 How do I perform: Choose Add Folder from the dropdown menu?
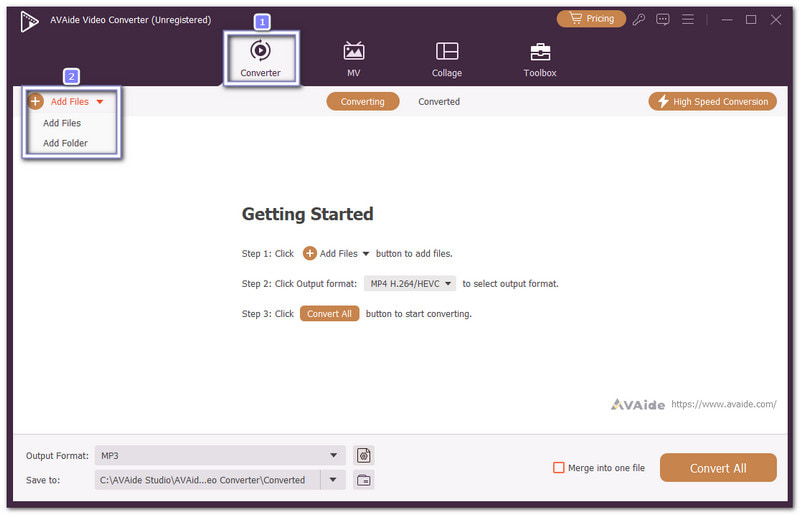coord(65,143)
